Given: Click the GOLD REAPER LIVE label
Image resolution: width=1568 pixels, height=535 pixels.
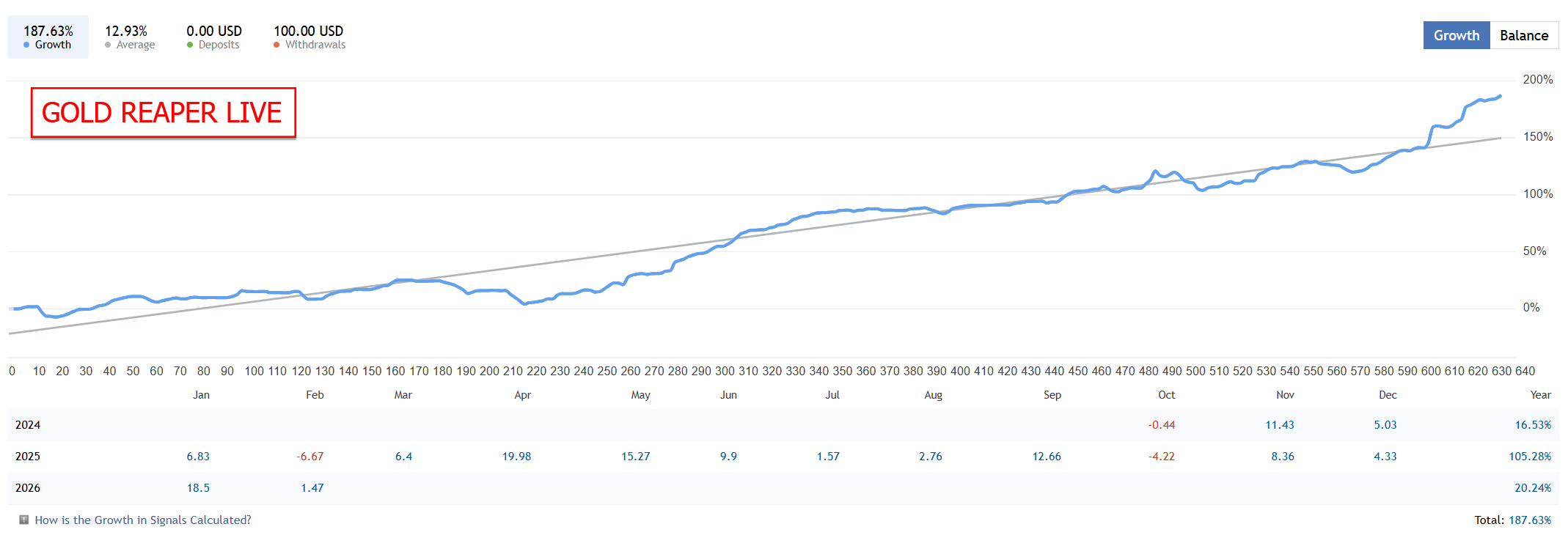Looking at the screenshot, I should click(x=162, y=112).
